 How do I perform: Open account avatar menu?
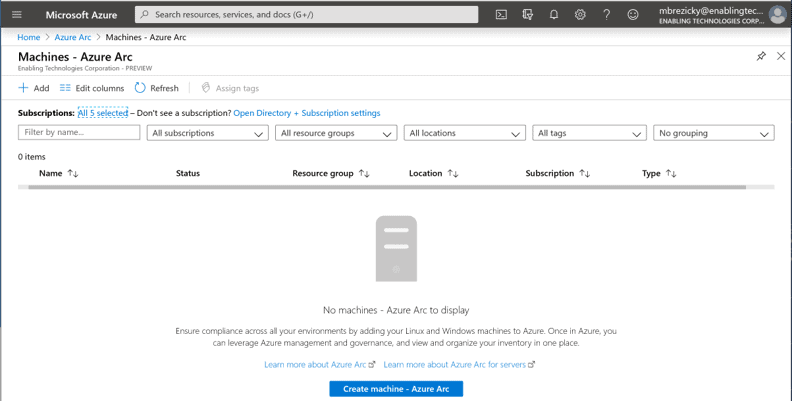tap(777, 15)
